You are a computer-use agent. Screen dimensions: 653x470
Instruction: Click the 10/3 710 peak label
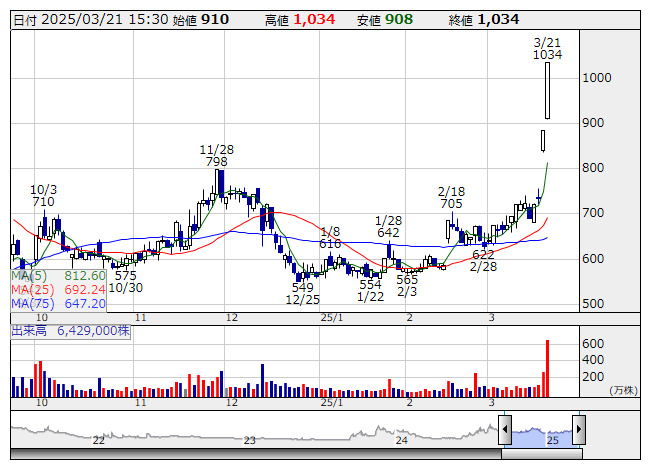[x=43, y=196]
